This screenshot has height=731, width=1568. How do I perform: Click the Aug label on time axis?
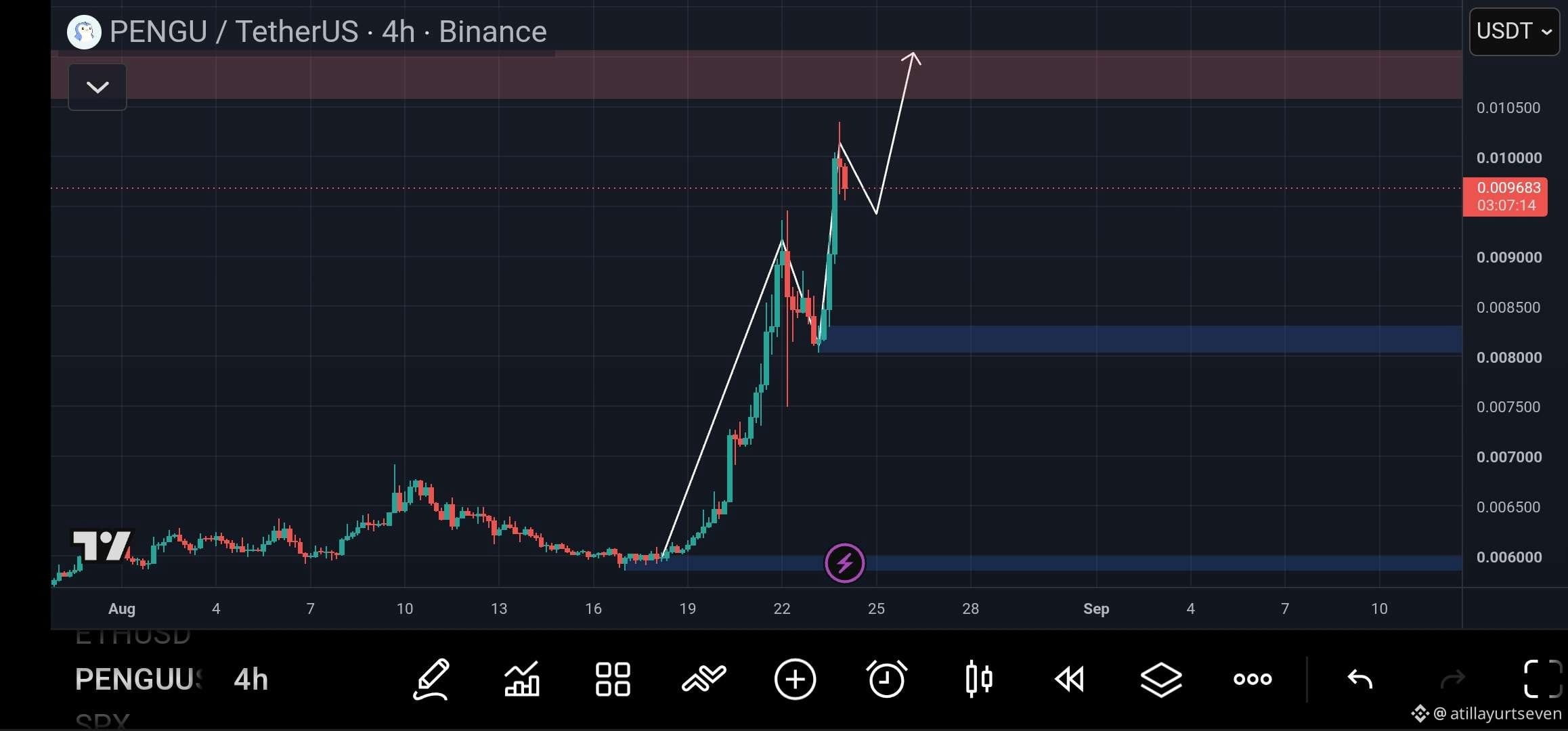(122, 608)
